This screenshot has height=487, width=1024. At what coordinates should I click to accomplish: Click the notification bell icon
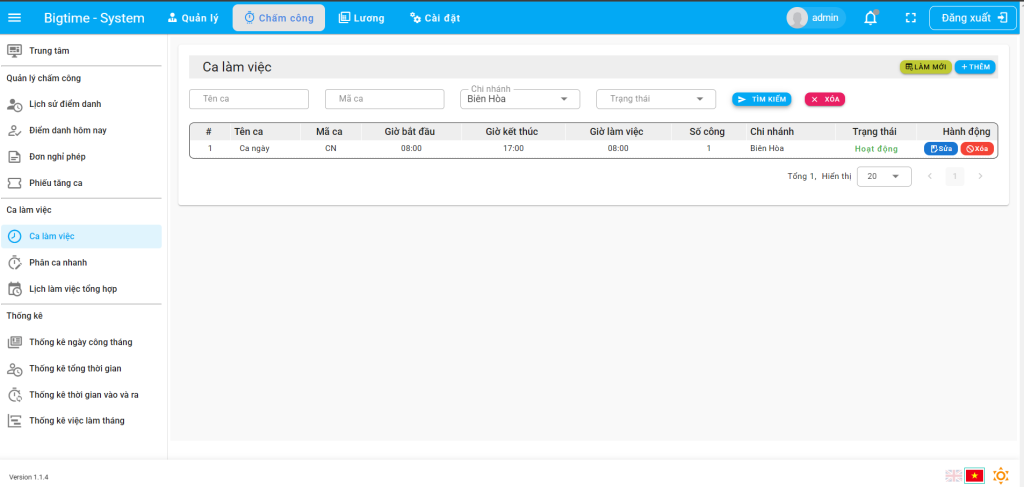(x=871, y=18)
